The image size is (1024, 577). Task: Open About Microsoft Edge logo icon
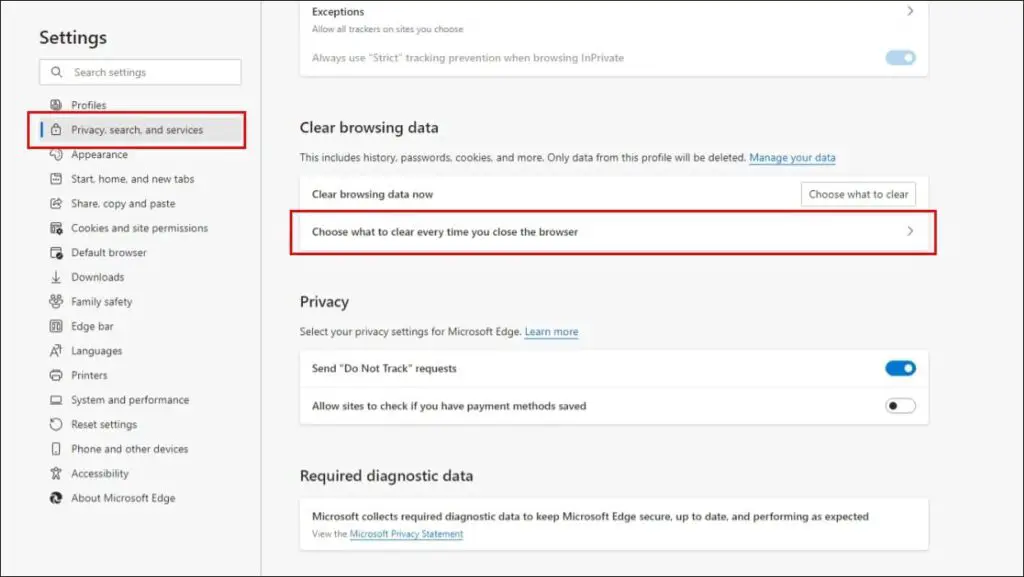56,498
